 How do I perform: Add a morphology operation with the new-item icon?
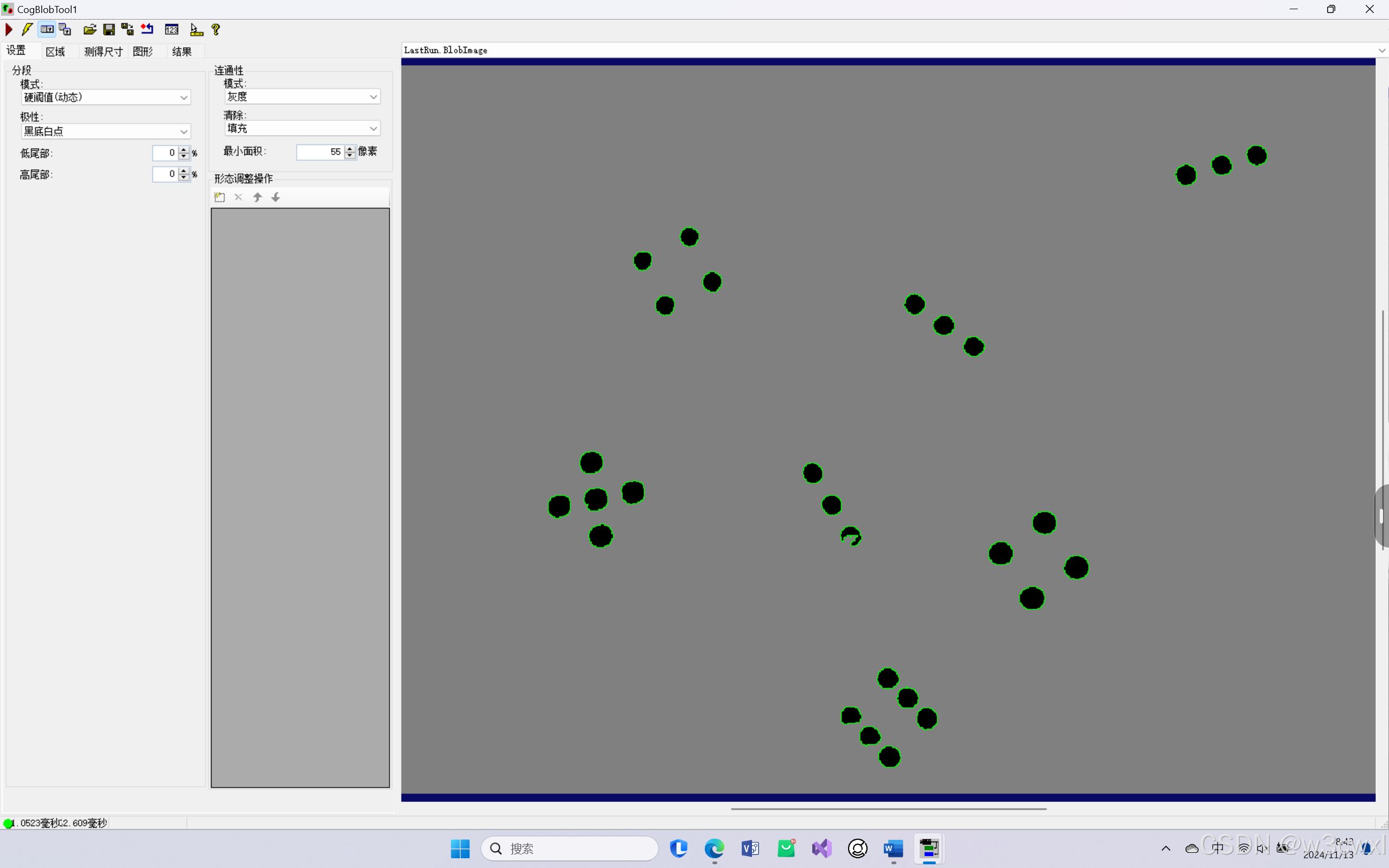coord(219,197)
